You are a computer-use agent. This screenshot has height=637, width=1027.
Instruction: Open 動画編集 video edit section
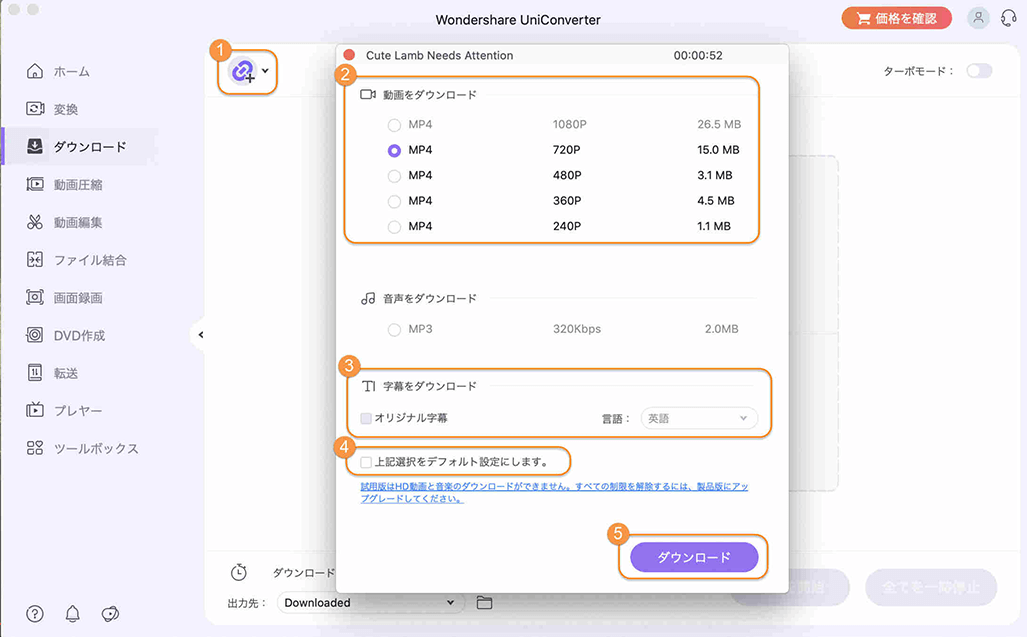pyautogui.click(x=78, y=223)
